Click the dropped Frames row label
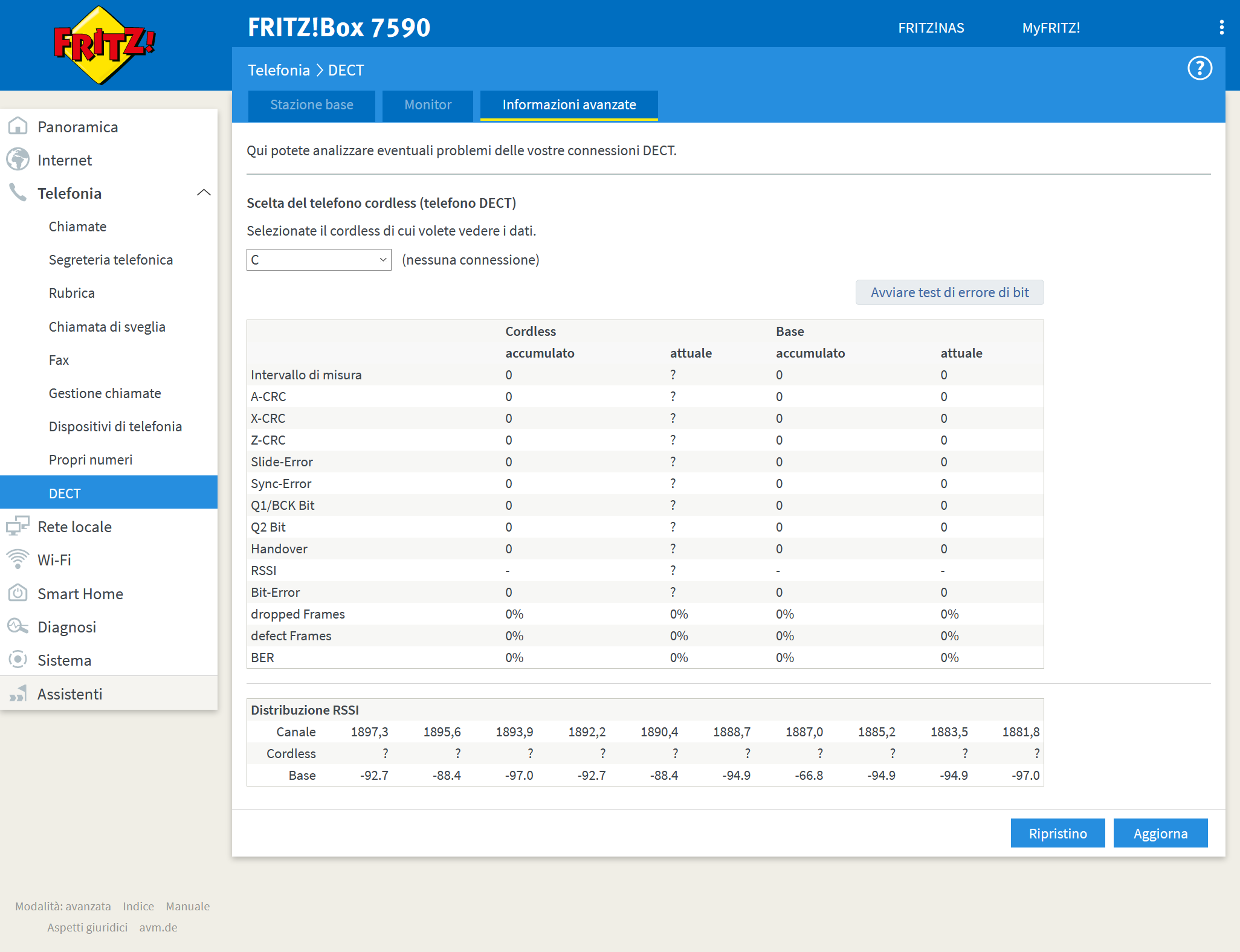Image resolution: width=1240 pixels, height=952 pixels. (x=298, y=614)
